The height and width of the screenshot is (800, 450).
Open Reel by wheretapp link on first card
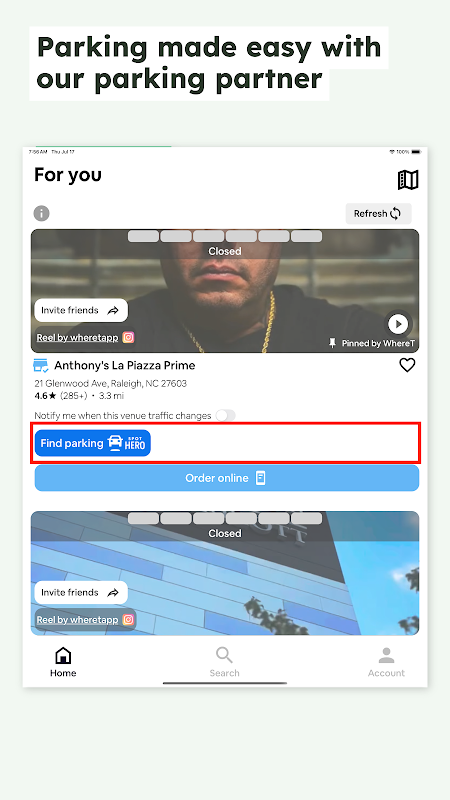click(77, 338)
